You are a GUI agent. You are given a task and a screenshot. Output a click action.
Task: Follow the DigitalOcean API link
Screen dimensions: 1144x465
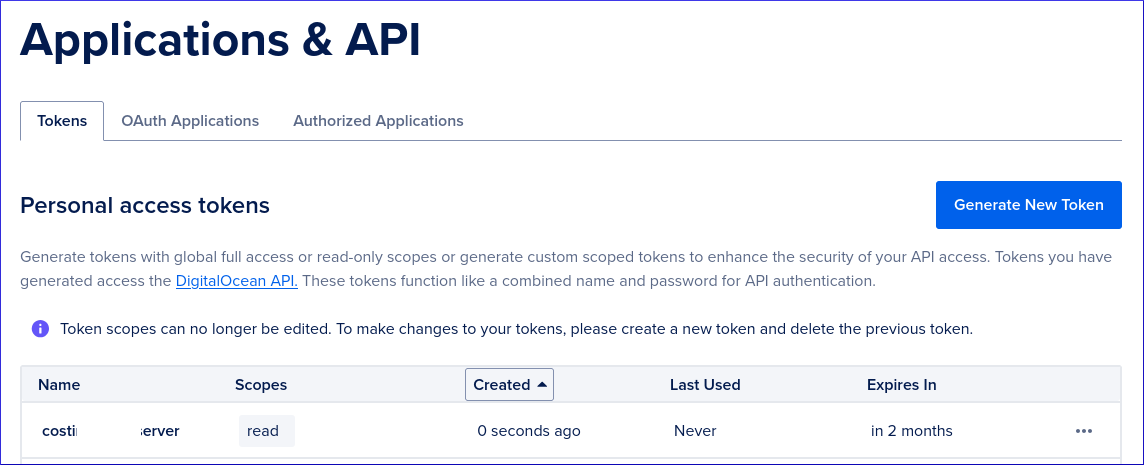(236, 281)
